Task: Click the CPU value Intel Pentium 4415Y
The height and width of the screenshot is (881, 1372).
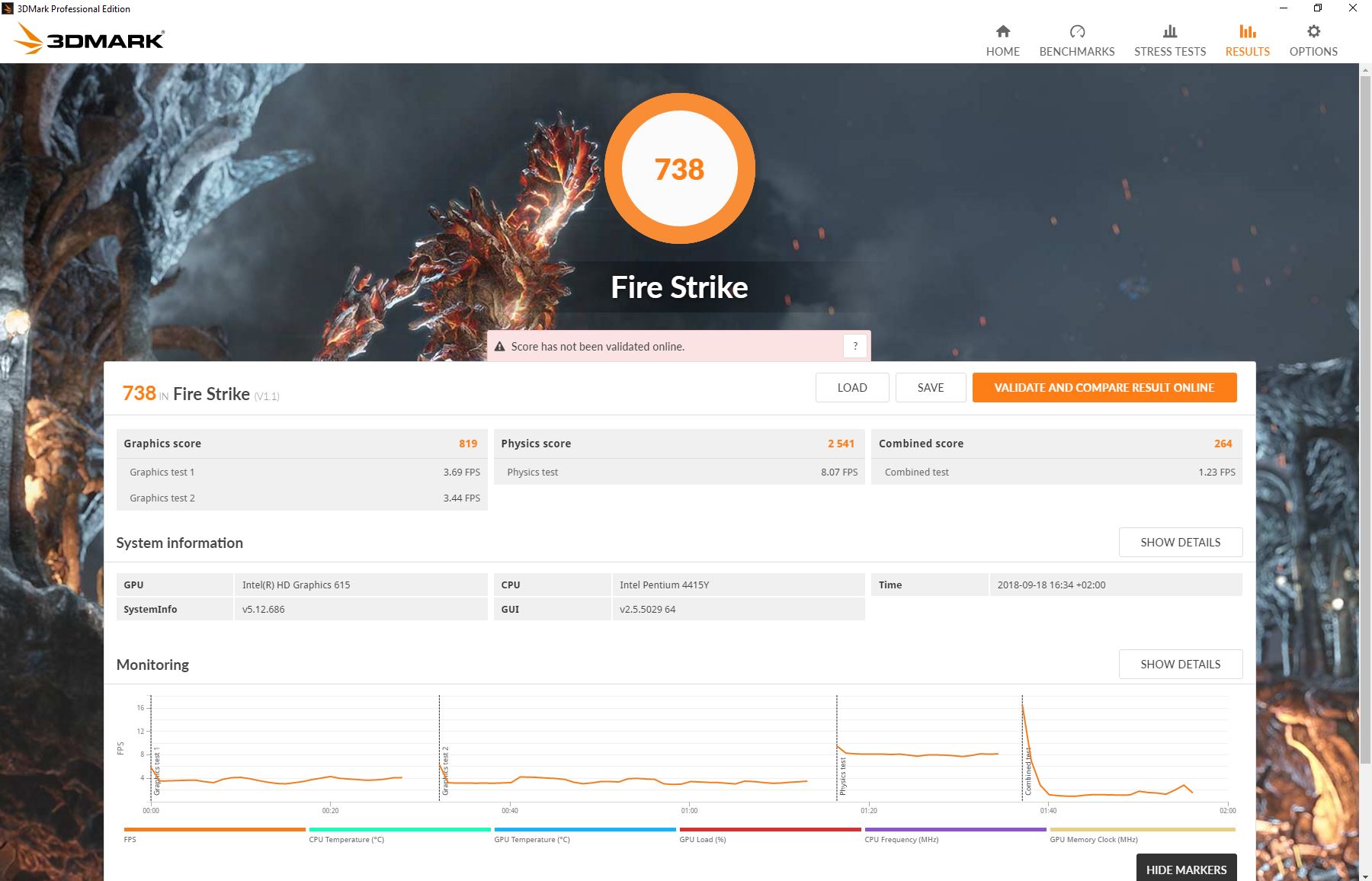Action: click(664, 585)
